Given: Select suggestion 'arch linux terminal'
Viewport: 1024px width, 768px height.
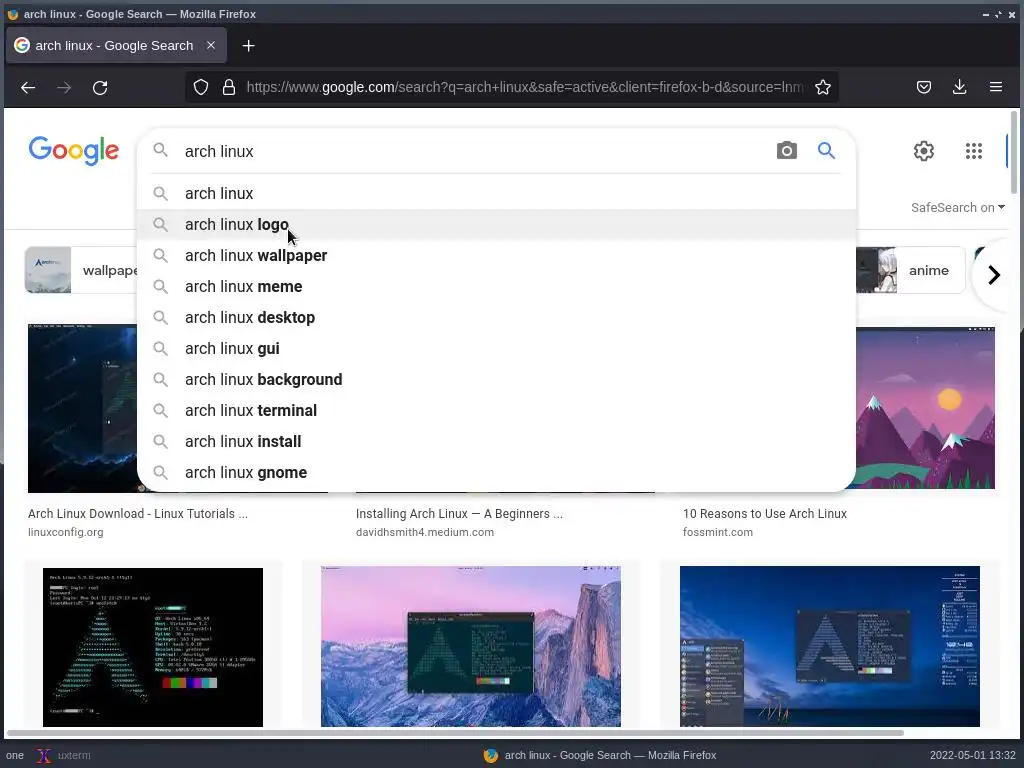Looking at the screenshot, I should [x=496, y=411].
